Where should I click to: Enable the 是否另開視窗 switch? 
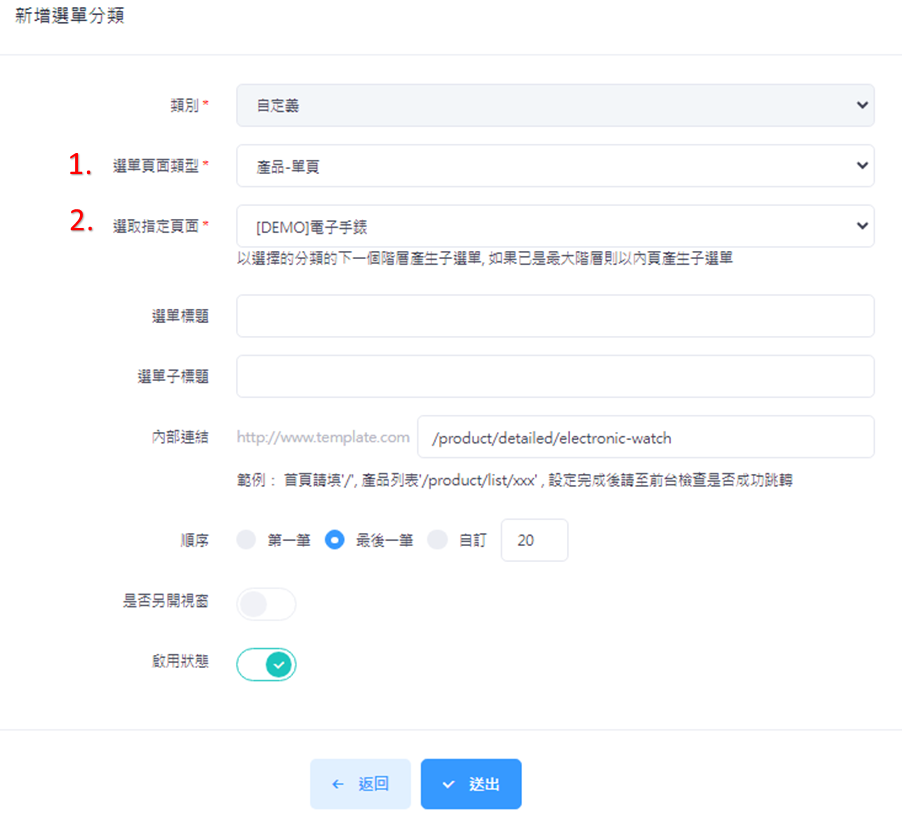[x=266, y=604]
